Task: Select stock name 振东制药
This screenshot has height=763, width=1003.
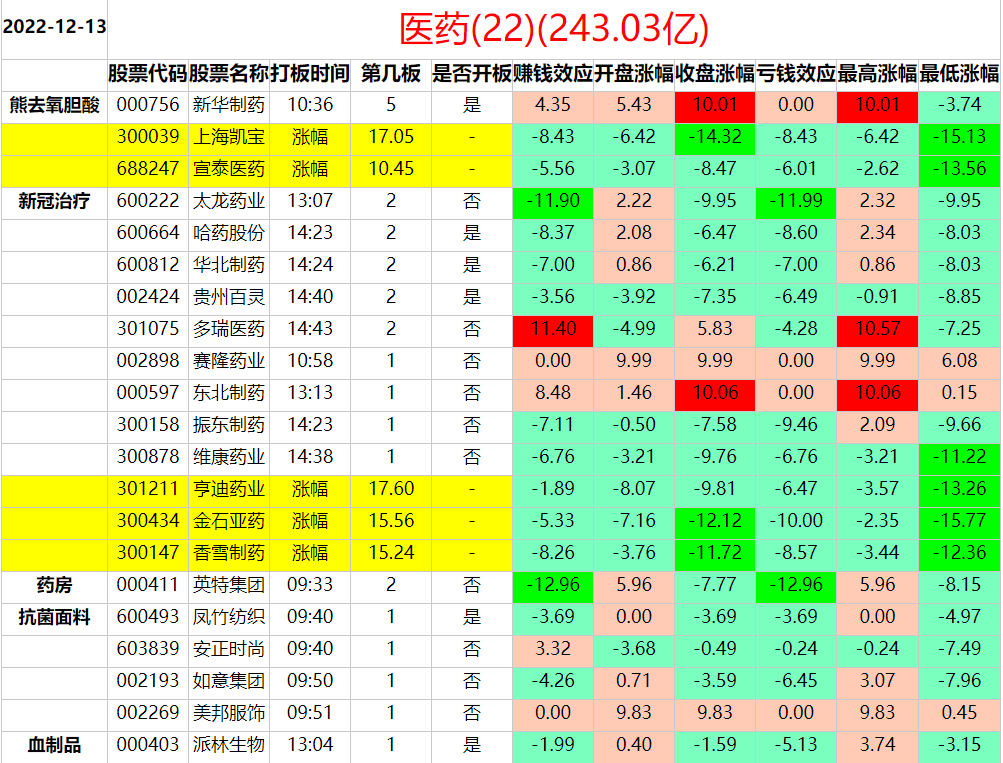Action: click(229, 425)
